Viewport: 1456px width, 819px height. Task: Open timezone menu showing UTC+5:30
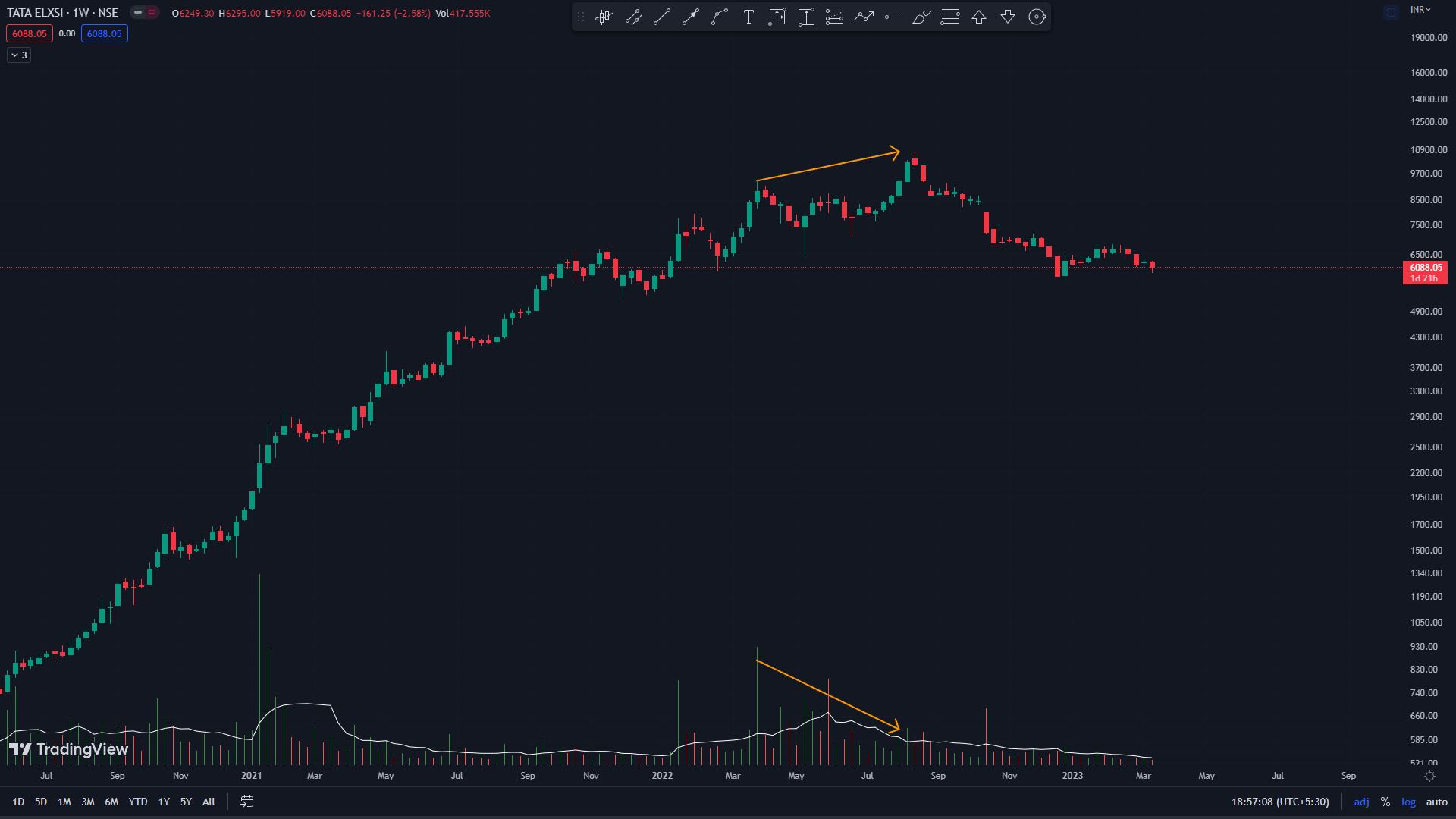click(1280, 802)
